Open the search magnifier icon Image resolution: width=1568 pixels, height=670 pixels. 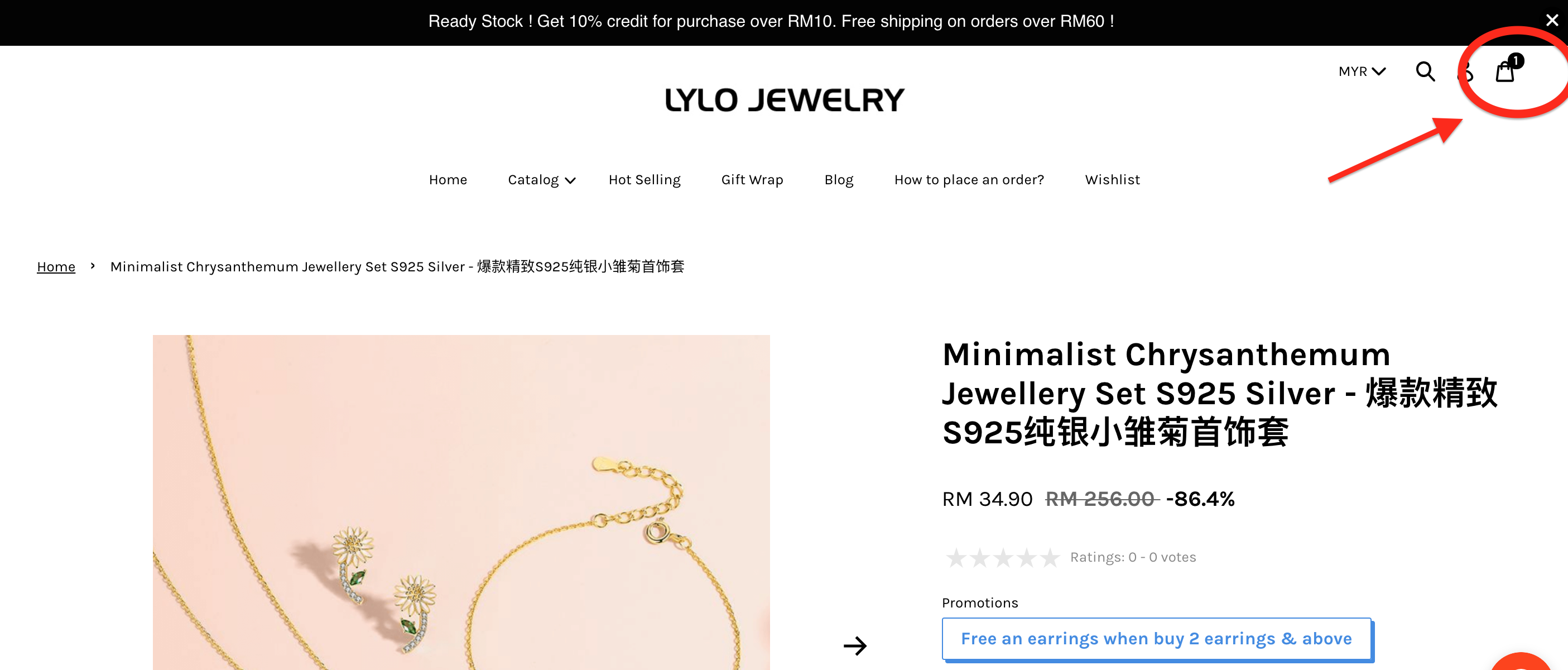1425,72
